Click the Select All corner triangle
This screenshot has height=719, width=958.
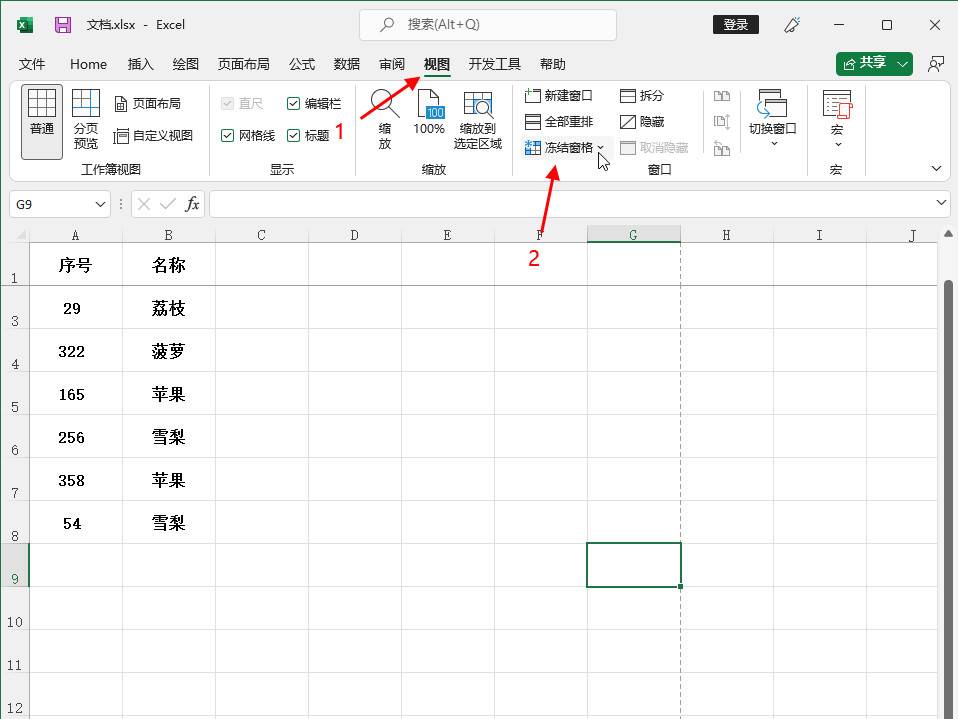click(x=21, y=235)
